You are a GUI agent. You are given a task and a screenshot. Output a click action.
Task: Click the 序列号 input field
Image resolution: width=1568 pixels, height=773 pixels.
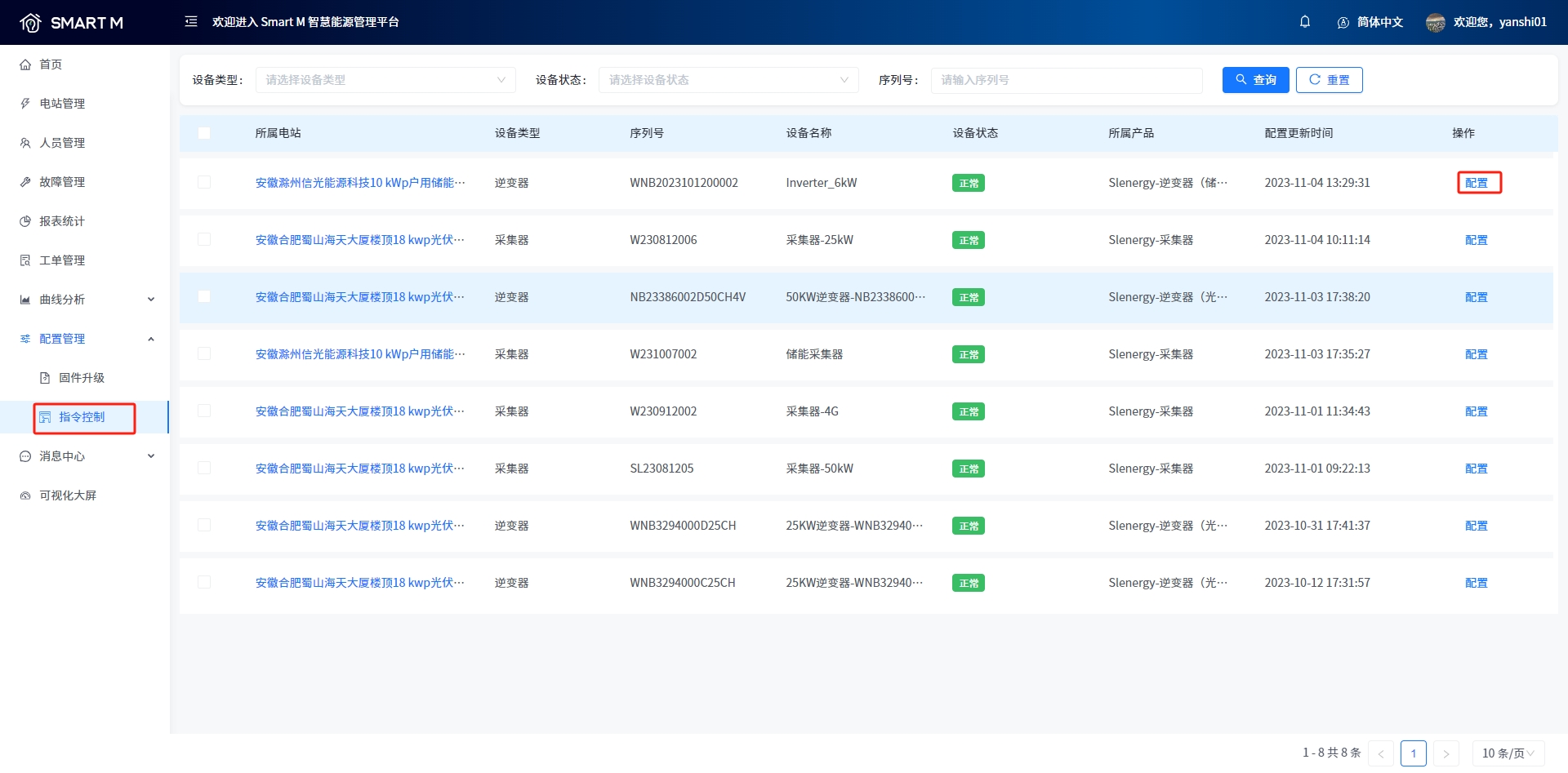click(1066, 80)
